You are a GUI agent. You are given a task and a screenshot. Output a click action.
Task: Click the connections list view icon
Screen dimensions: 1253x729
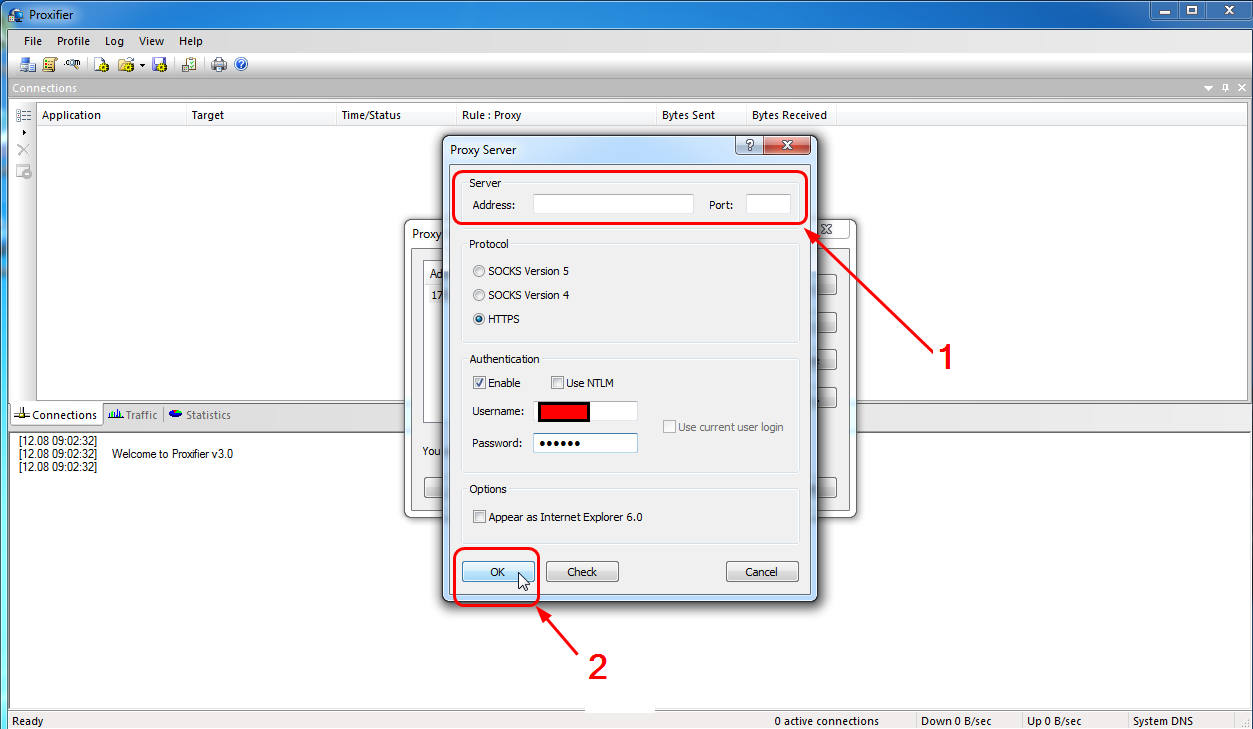tap(23, 115)
